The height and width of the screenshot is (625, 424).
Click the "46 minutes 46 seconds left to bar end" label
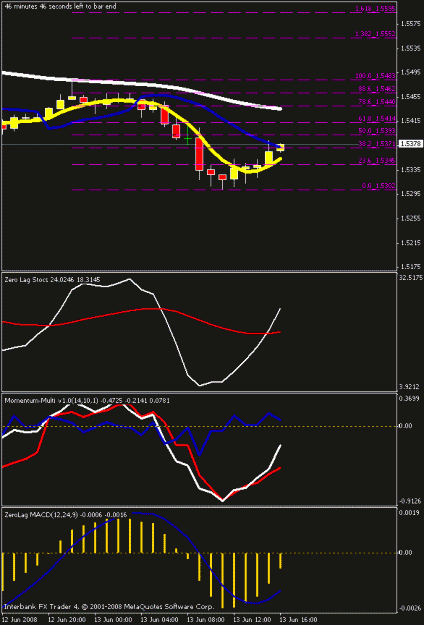(61, 7)
